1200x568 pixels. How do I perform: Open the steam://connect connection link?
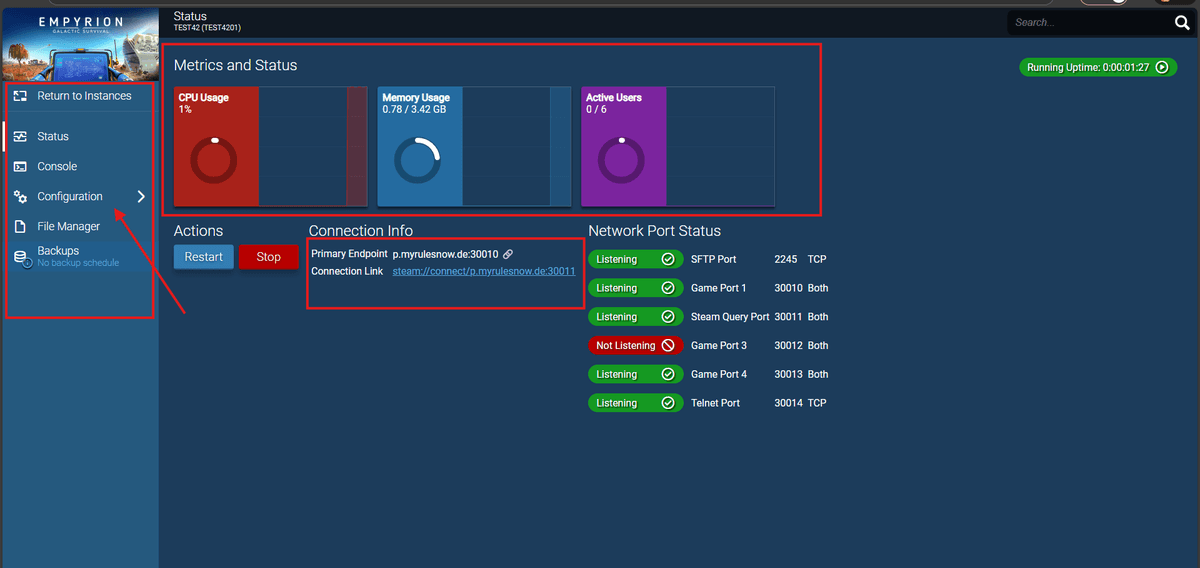click(x=484, y=271)
